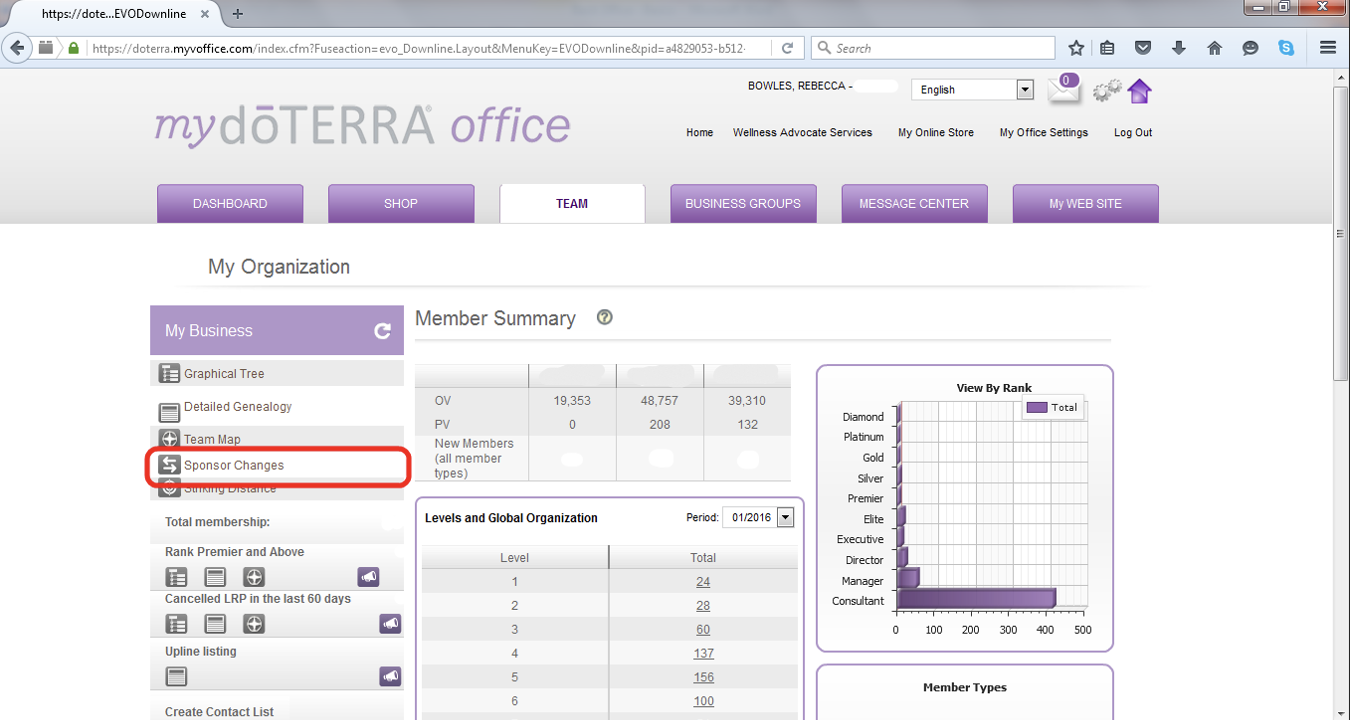
Task: Open tree view for Cancelled LRP row
Action: (176, 624)
